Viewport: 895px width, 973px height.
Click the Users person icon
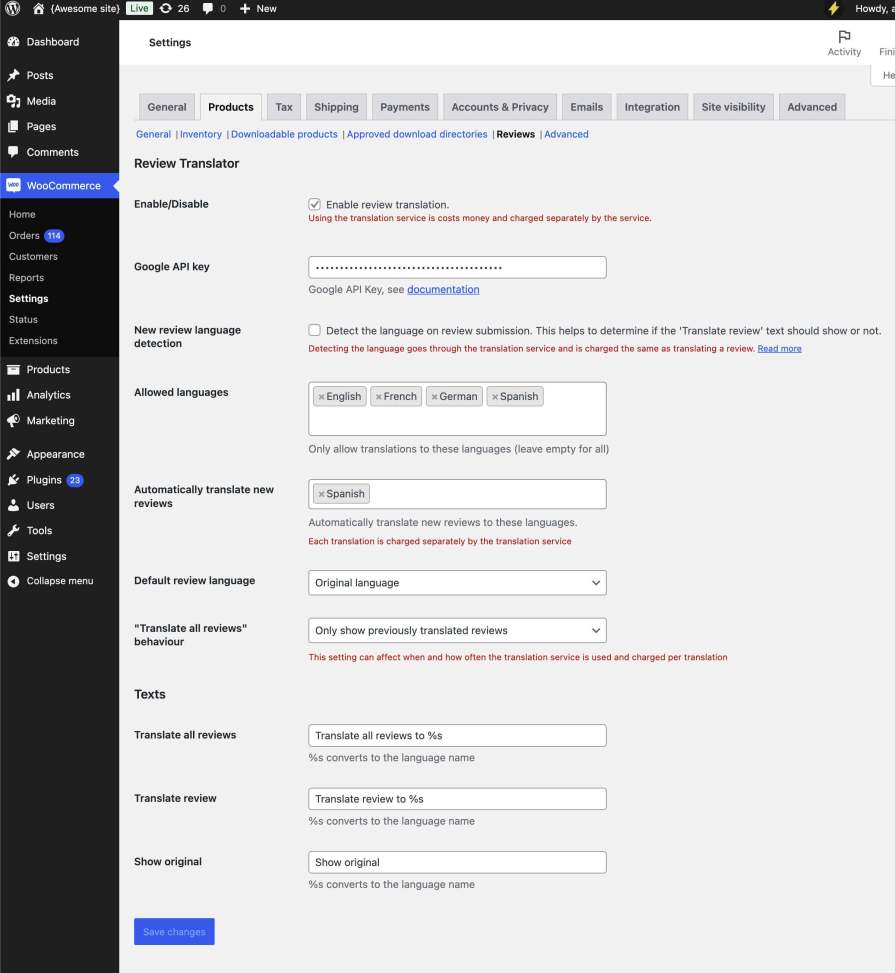coord(14,505)
